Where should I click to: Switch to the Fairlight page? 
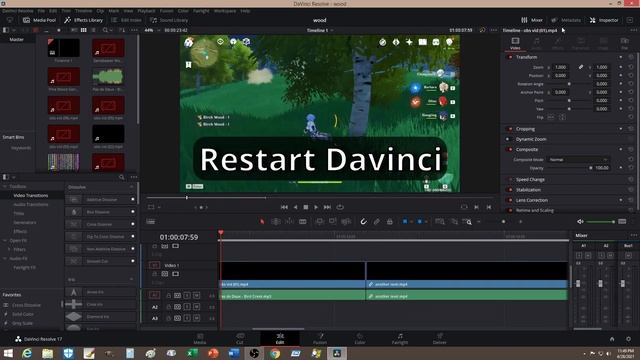click(x=400, y=338)
